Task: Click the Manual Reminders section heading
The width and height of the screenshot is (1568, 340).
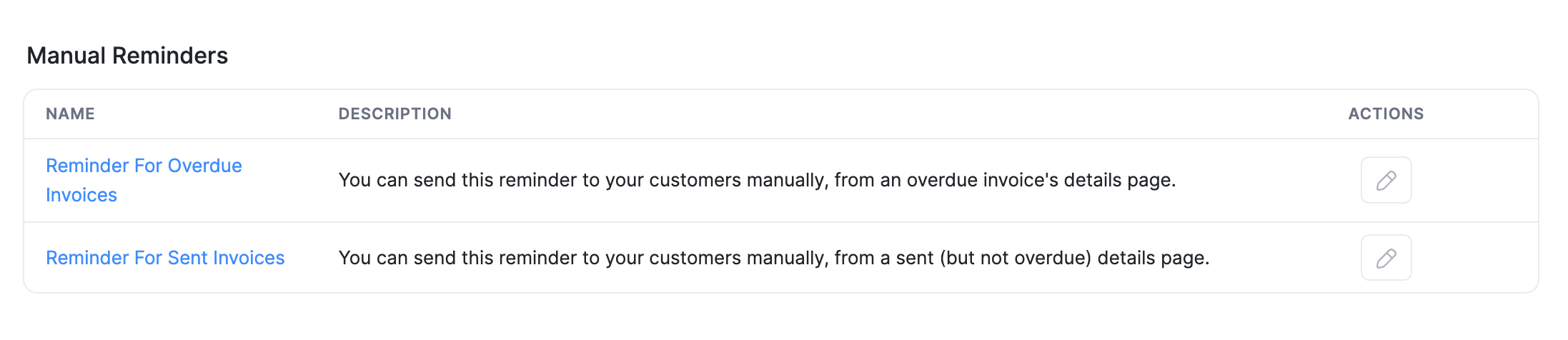Action: [127, 56]
